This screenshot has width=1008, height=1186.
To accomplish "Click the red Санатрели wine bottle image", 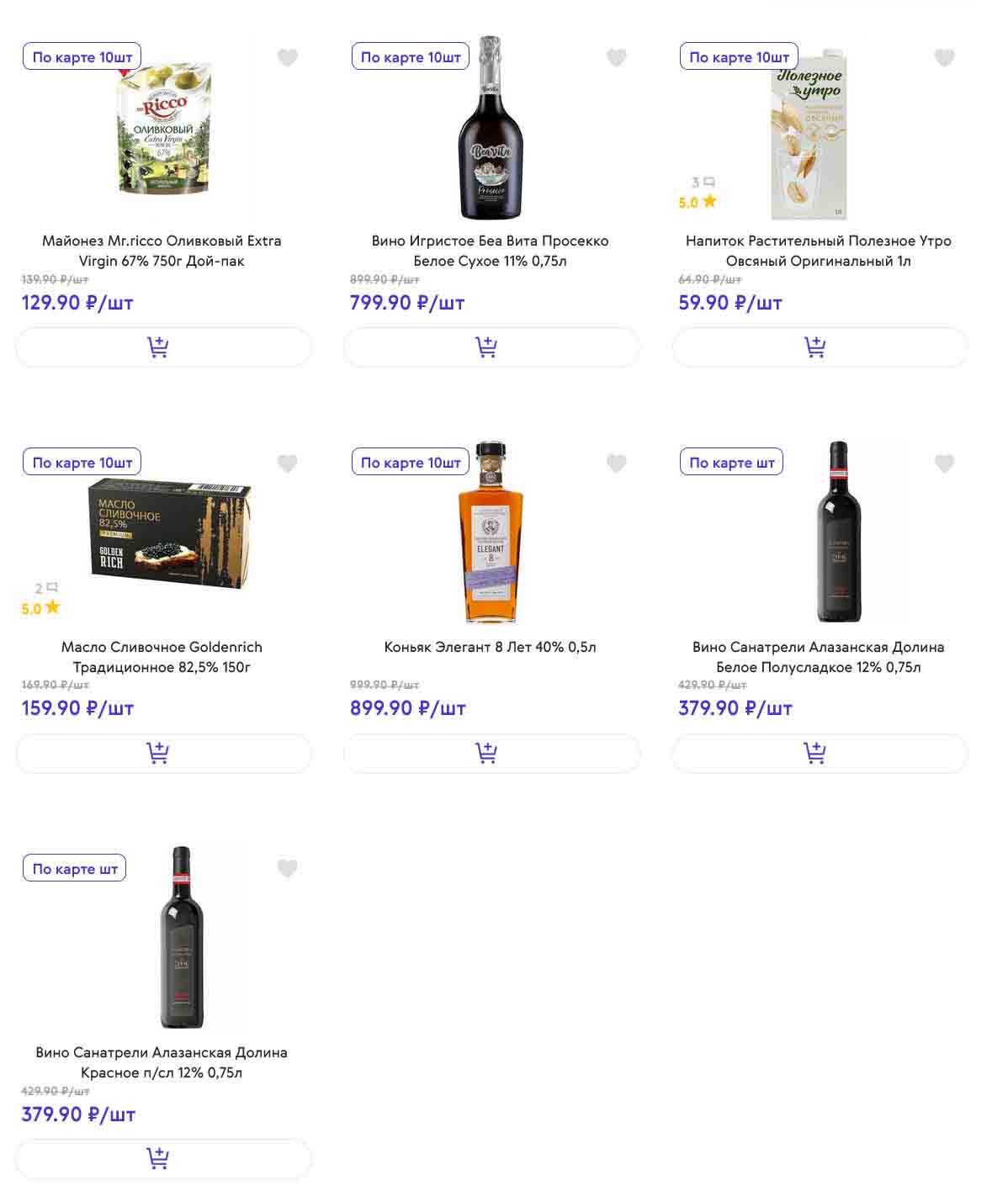I will click(x=181, y=937).
